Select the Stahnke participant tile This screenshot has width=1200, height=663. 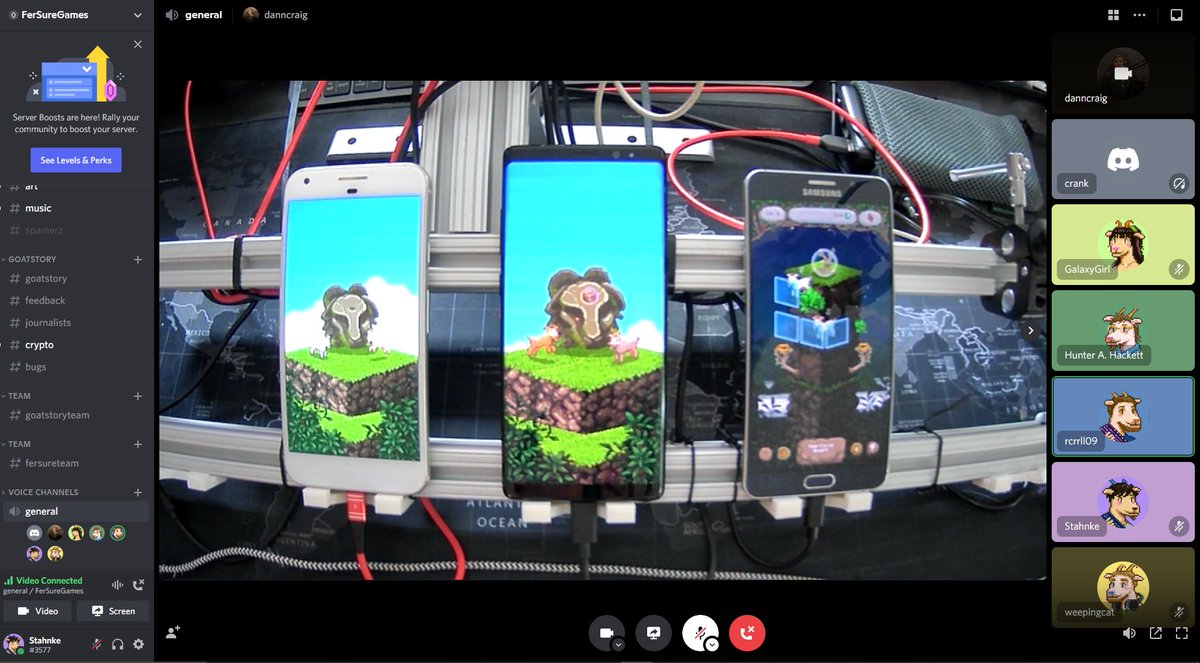(1123, 502)
